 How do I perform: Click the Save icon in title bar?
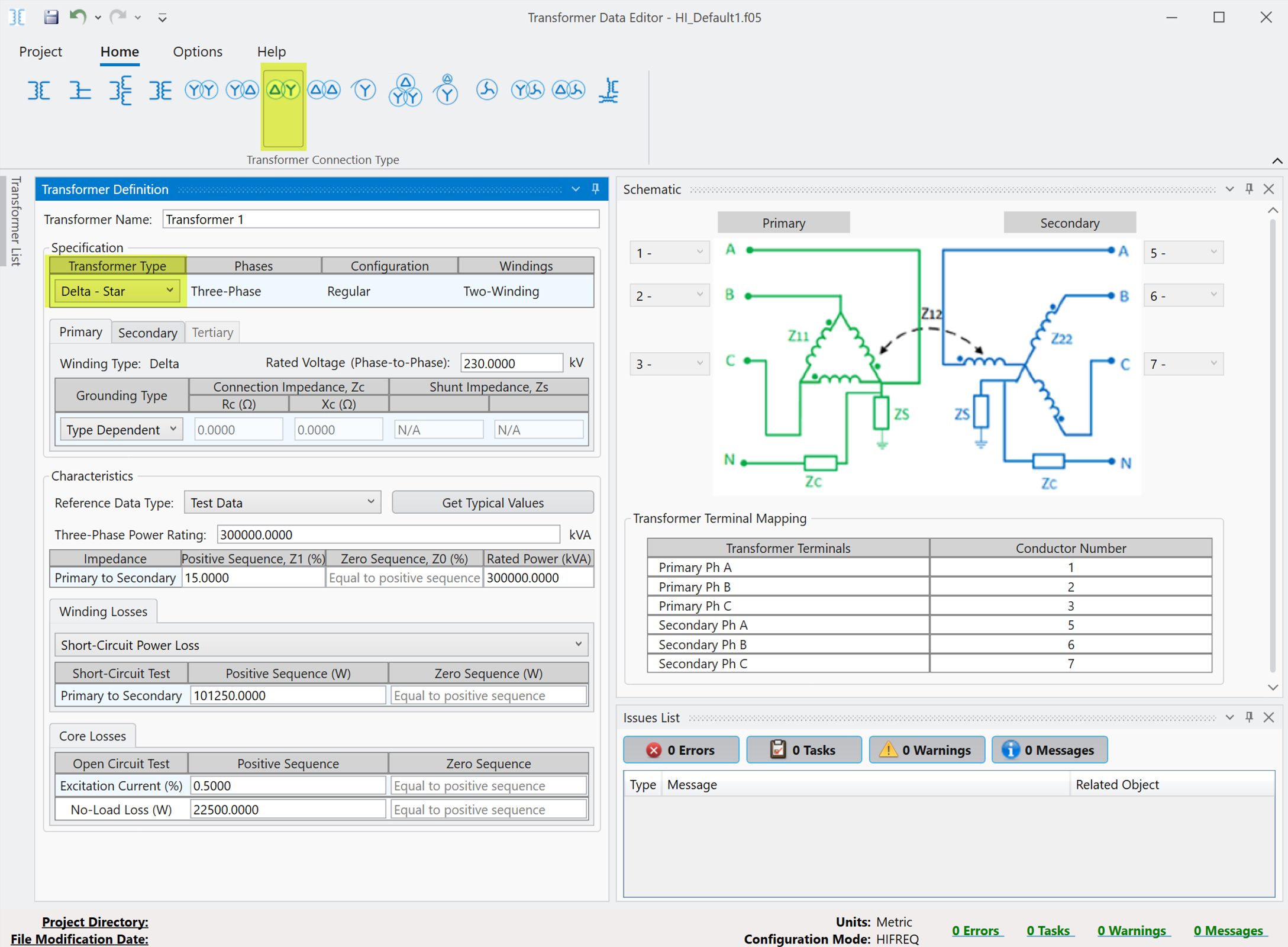(x=51, y=17)
